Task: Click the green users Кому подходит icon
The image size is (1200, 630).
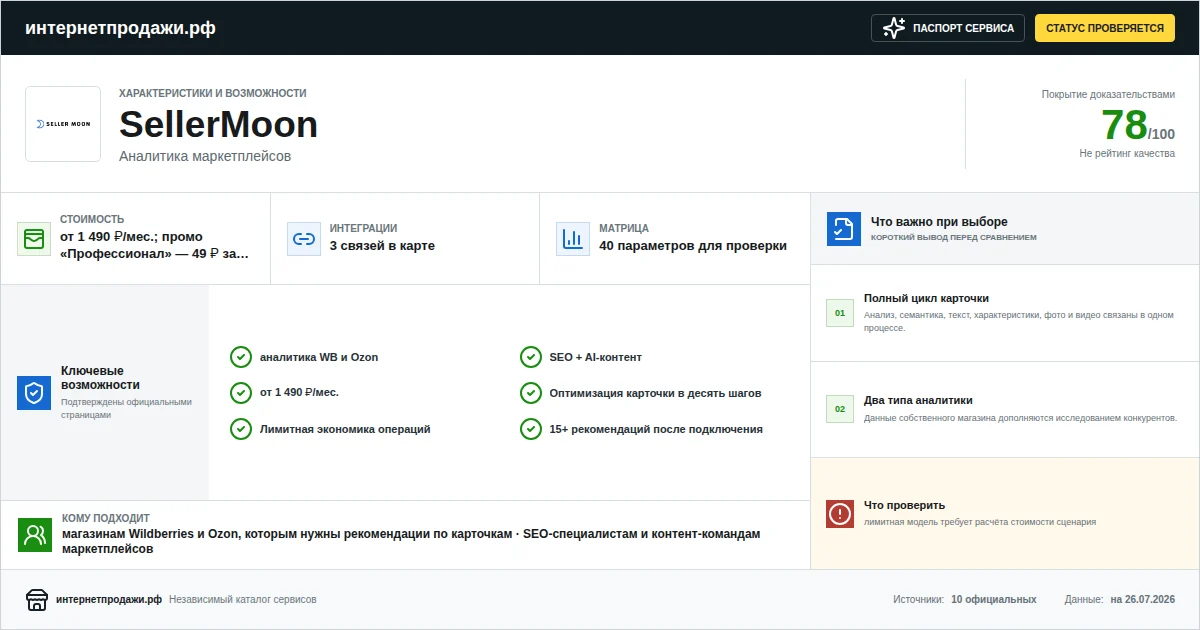Action: click(35, 535)
